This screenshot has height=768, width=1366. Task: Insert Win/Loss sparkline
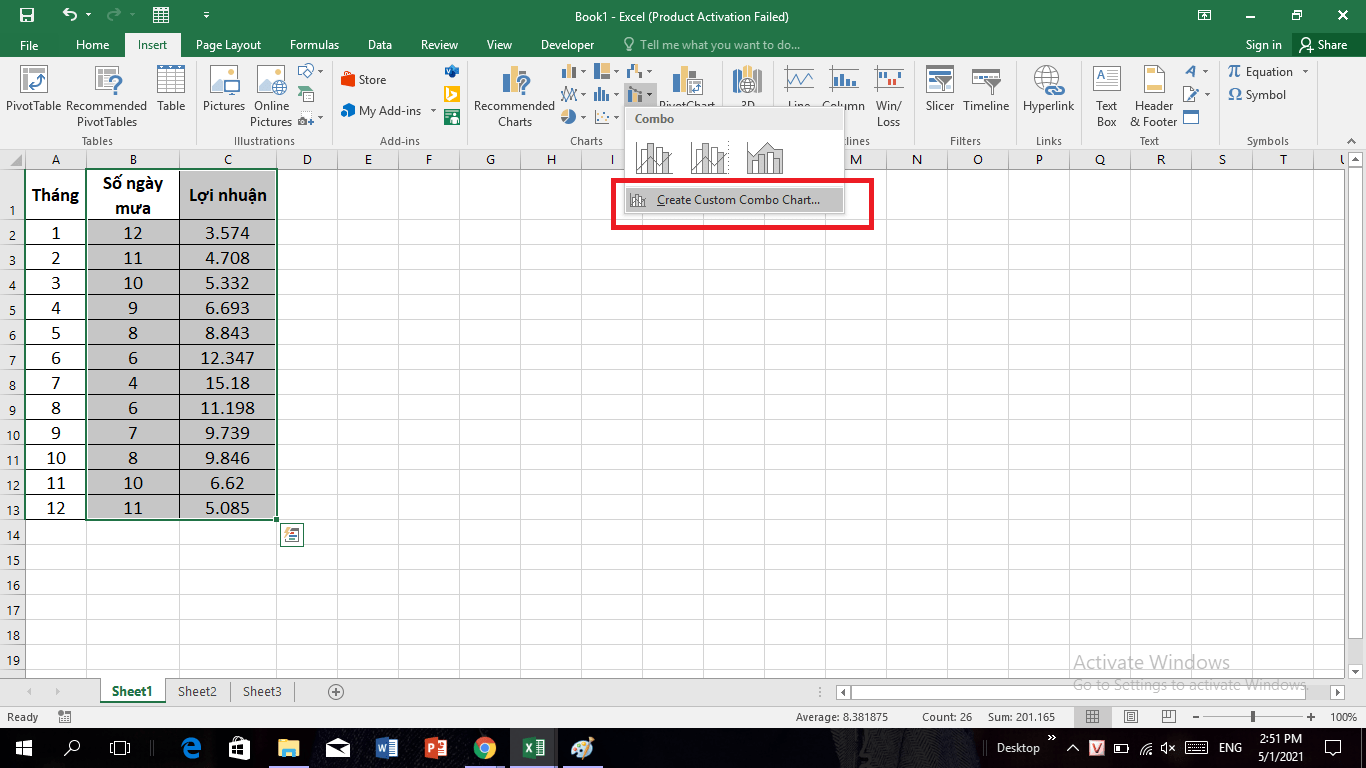coord(889,96)
